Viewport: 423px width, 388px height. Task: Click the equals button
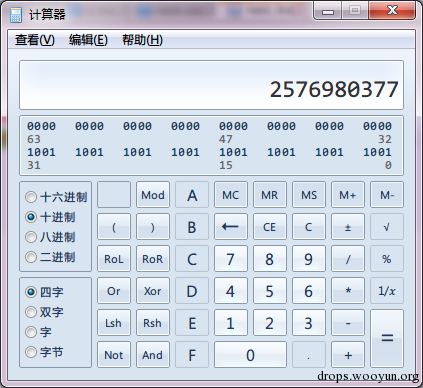point(387,338)
